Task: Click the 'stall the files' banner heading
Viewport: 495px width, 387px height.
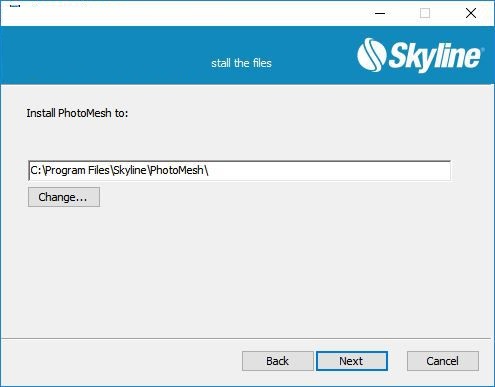Action: coord(242,63)
